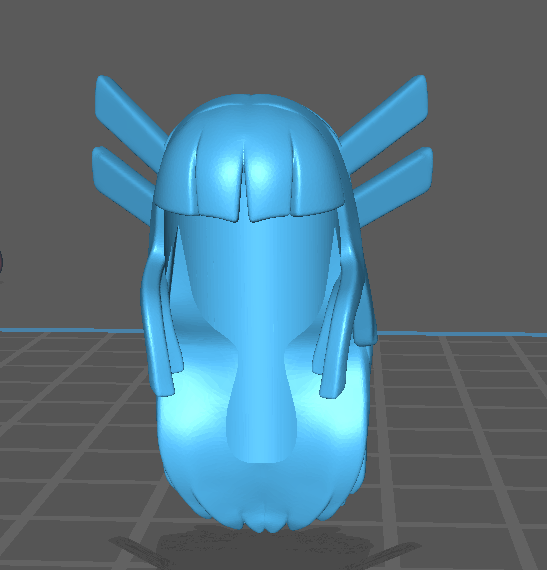Viewport: 547px width, 570px height.
Task: Click the far-left bang section of hair
Action: pyautogui.click(x=176, y=171)
